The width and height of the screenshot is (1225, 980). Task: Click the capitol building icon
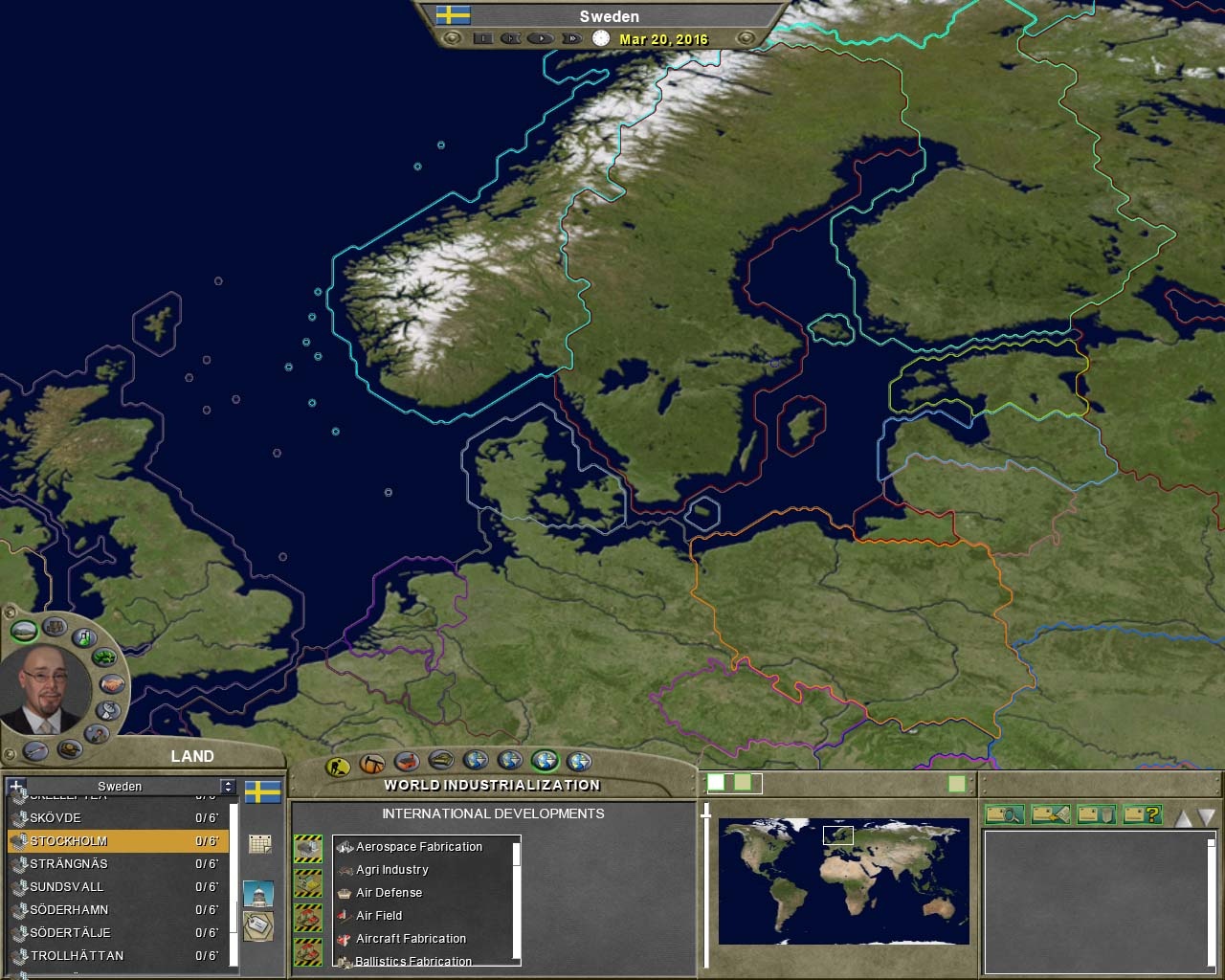click(258, 894)
